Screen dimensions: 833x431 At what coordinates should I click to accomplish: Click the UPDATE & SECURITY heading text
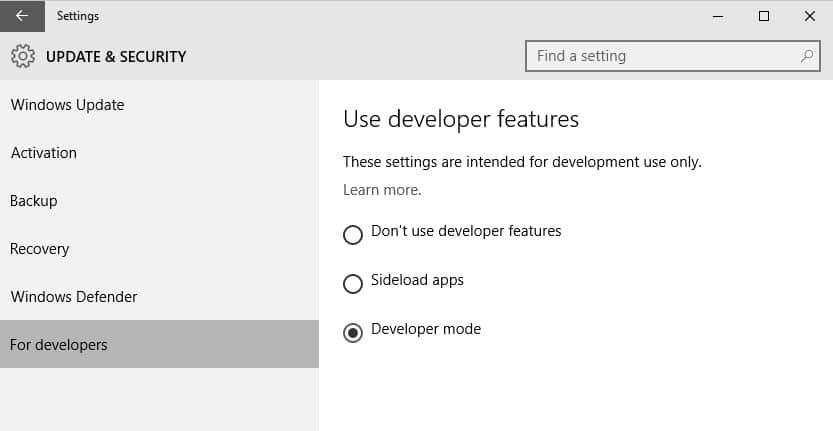click(116, 57)
